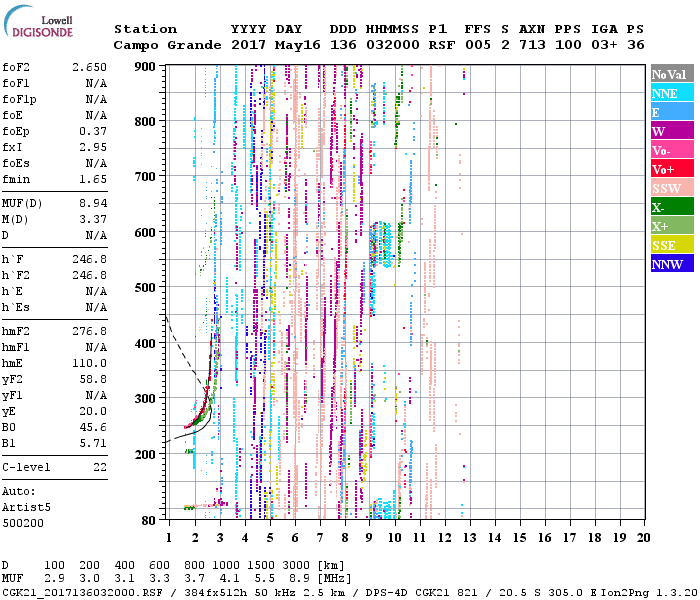Image resolution: width=700 pixels, height=600 pixels.
Task: Click the C-level value 22
Action: [100, 467]
